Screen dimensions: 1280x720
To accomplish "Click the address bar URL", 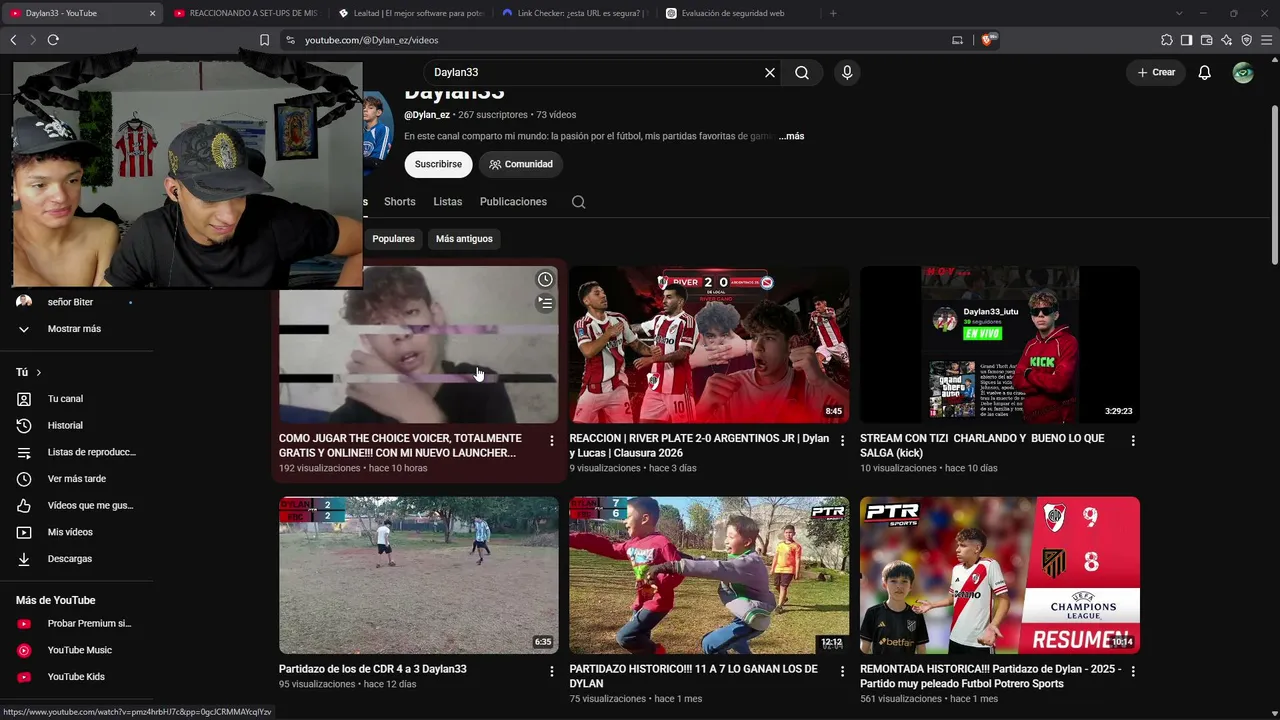I will coord(372,40).
